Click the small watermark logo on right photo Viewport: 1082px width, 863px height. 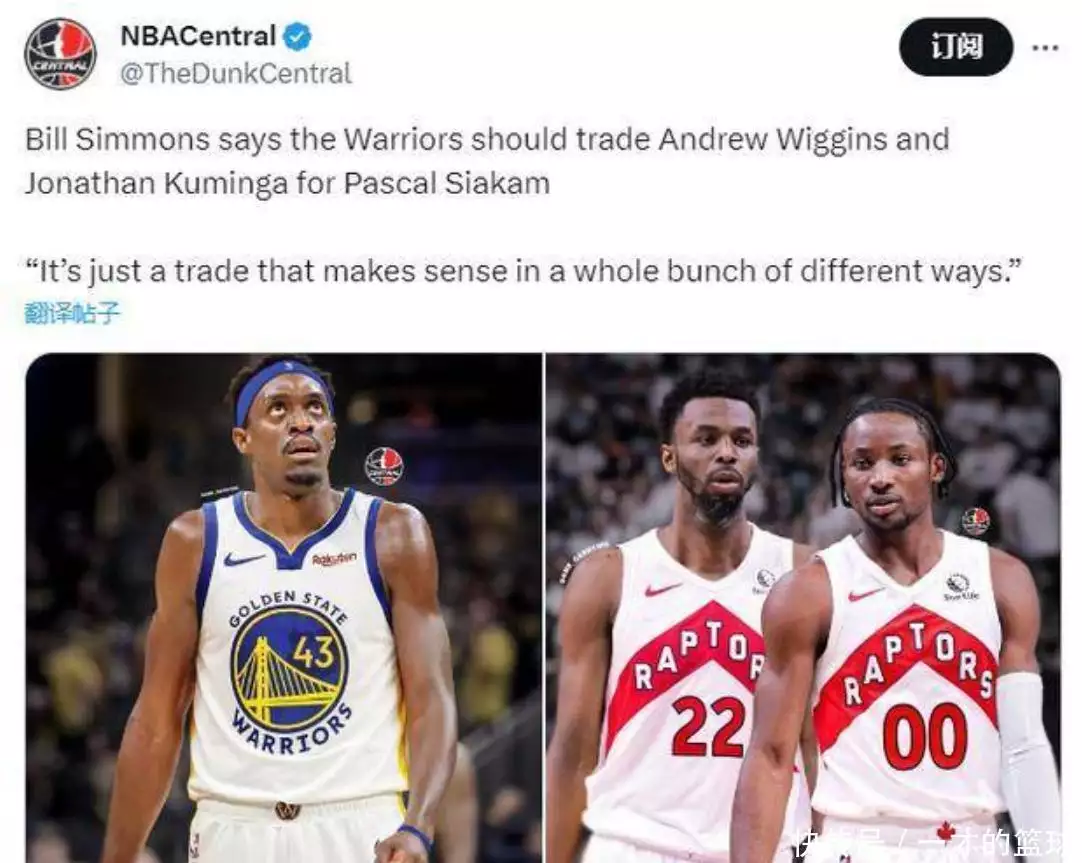(x=976, y=521)
